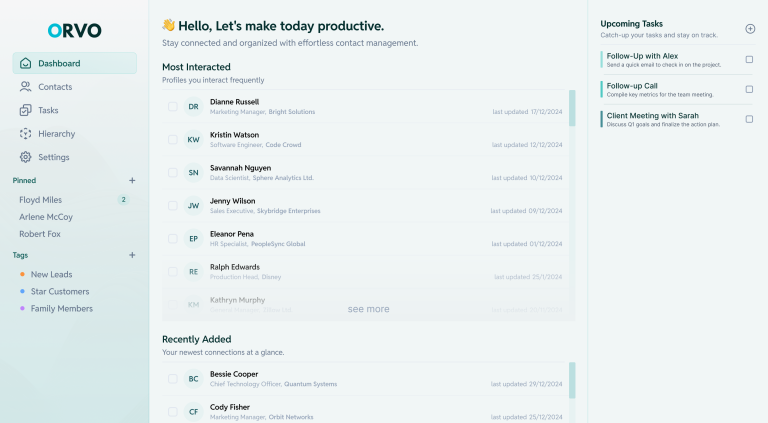Click the badge showing 2 on Floyd Miles

click(x=123, y=200)
